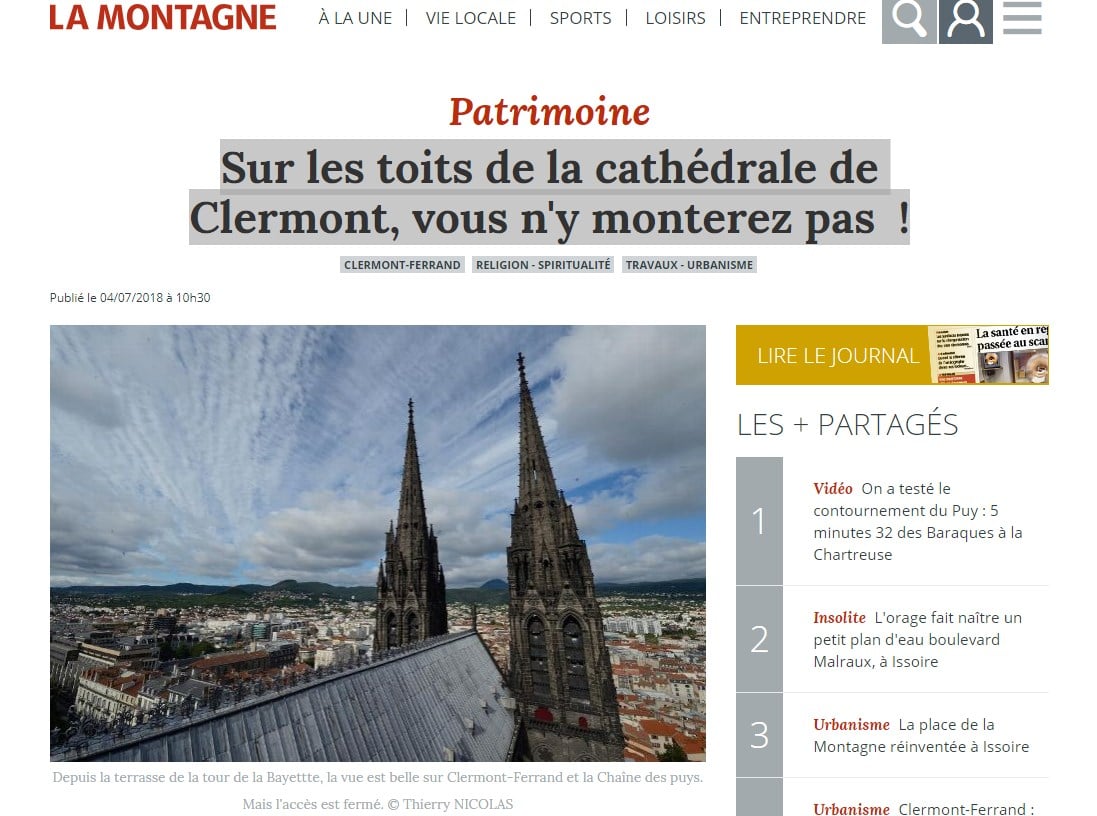Click the photo credit '© Thierry NICOLAS'

(451, 804)
